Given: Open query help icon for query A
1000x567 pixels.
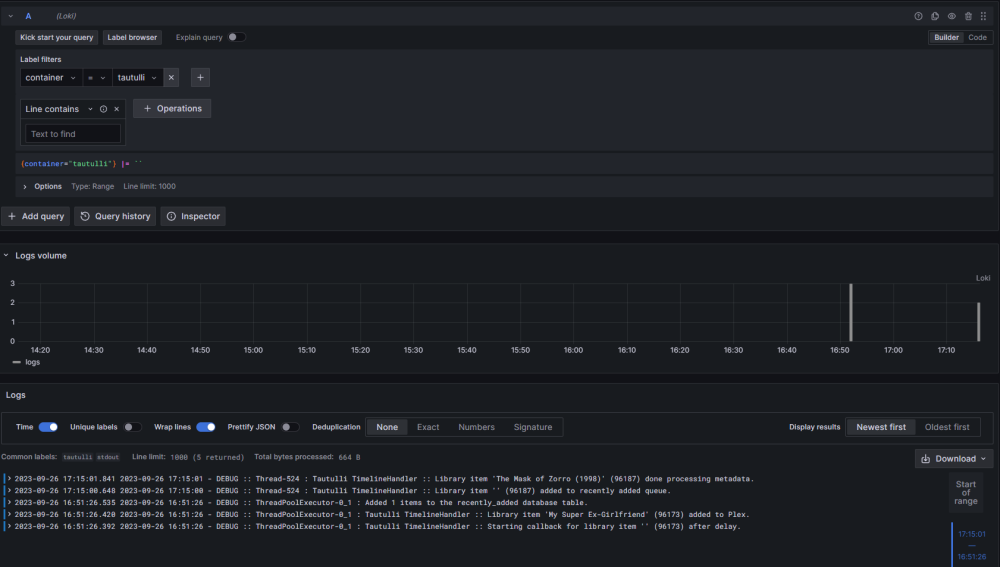Looking at the screenshot, I should [x=918, y=16].
